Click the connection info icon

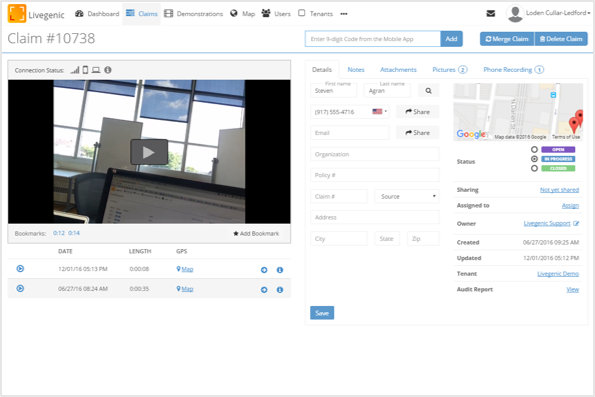108,70
